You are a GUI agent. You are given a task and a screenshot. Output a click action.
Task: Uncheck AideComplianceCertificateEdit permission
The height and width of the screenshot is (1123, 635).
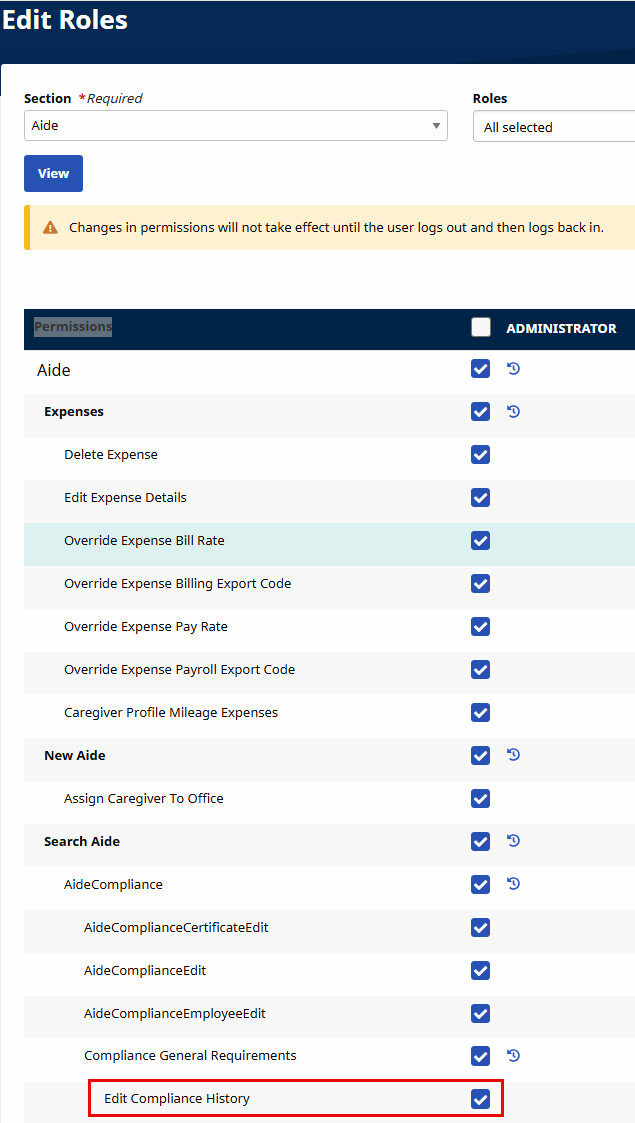coord(481,928)
